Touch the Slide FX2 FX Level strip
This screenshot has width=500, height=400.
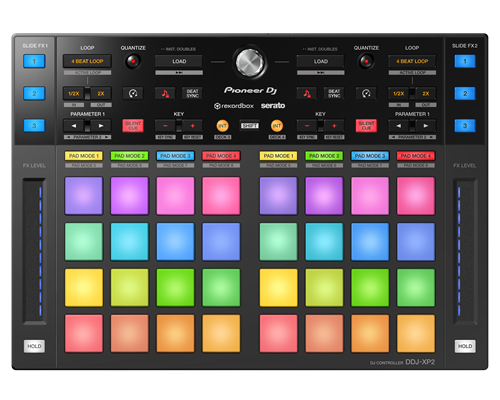pos(465,251)
